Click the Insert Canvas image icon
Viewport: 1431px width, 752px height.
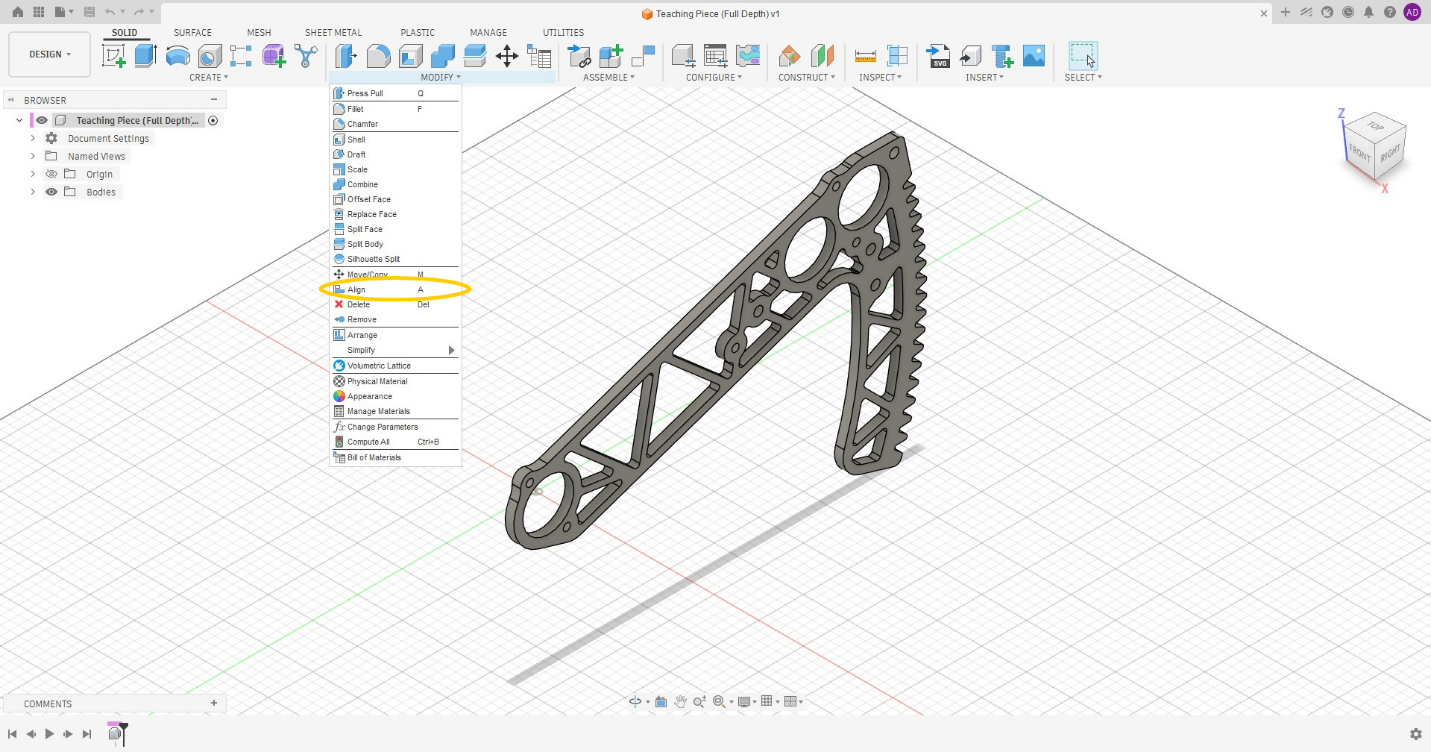(x=1034, y=55)
